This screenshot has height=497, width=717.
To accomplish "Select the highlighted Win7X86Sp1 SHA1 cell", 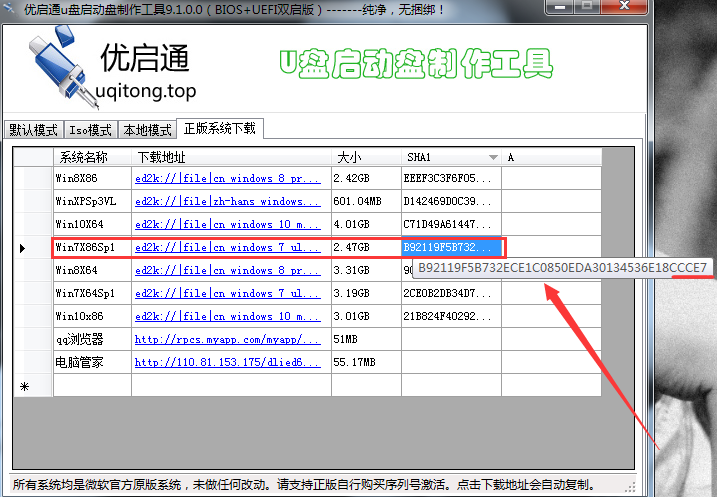I will click(x=450, y=247).
